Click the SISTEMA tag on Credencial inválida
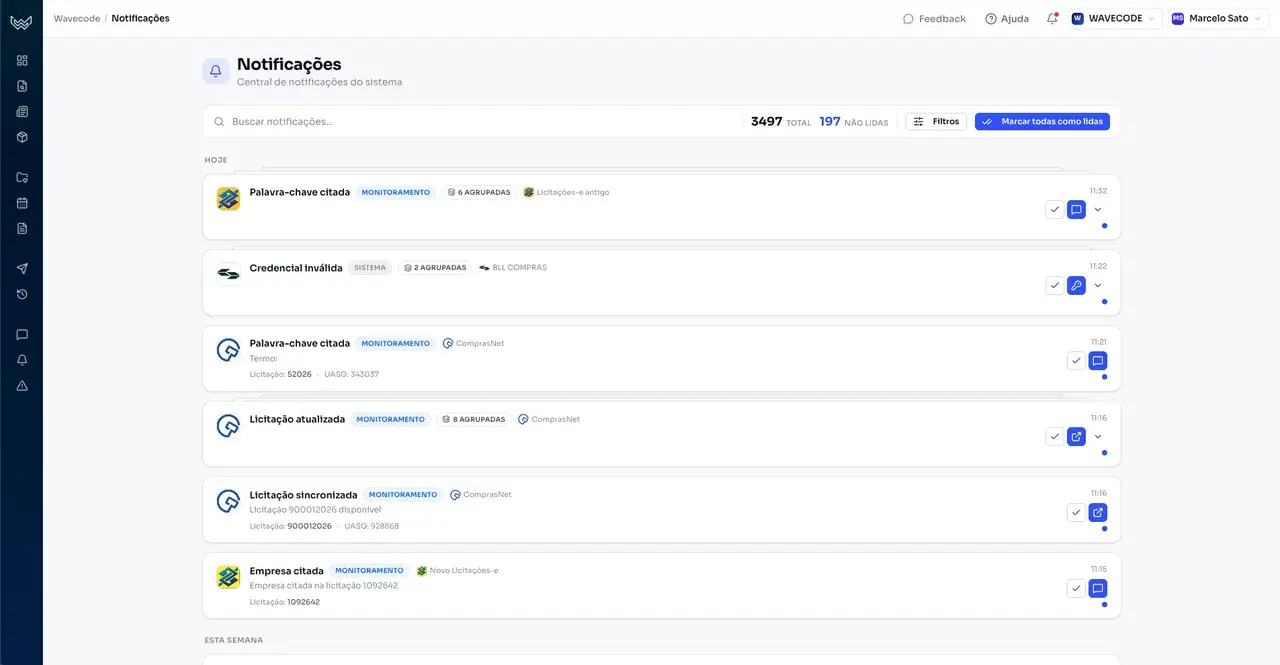The width and height of the screenshot is (1280, 665). [x=370, y=268]
